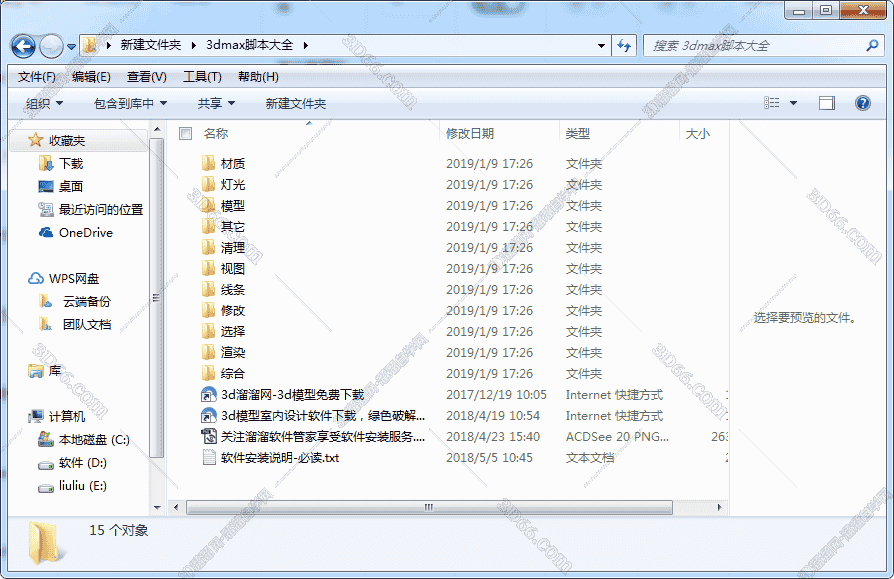
Task: Open the 文件(F) menu
Action: [x=37, y=77]
